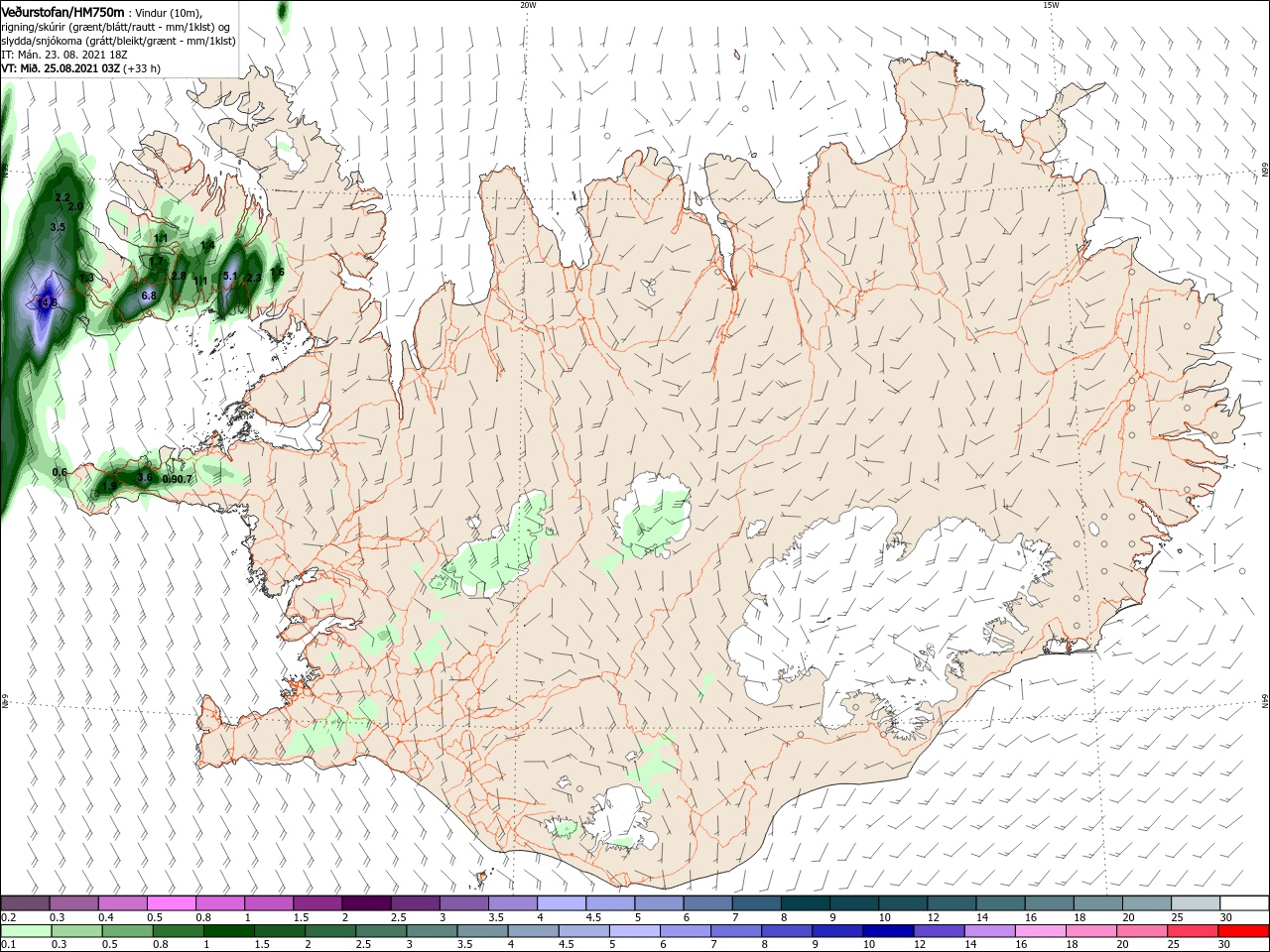Select the dark teal 9 snow legend swatch
The width and height of the screenshot is (1270, 952).
point(854,903)
